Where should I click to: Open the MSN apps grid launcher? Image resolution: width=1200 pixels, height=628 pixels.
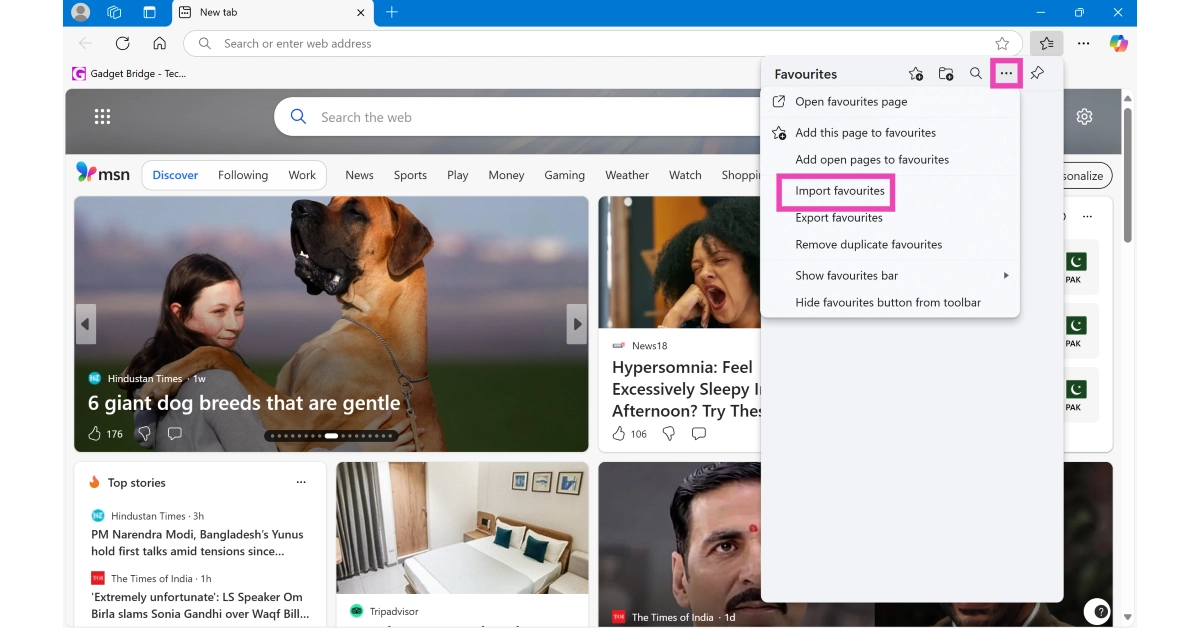[x=102, y=117]
